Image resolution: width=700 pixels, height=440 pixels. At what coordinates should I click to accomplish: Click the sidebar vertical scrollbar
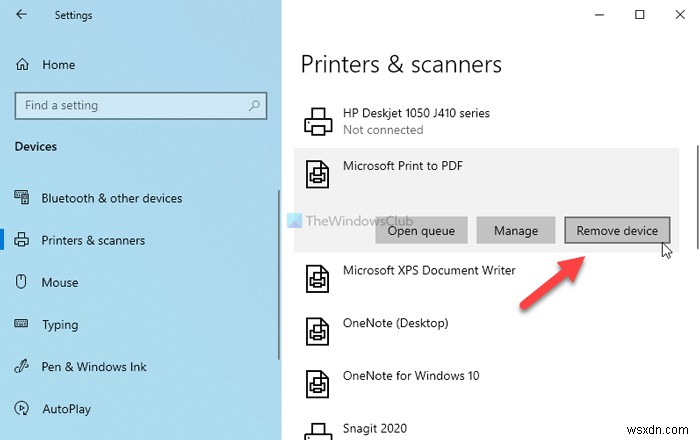(279, 274)
